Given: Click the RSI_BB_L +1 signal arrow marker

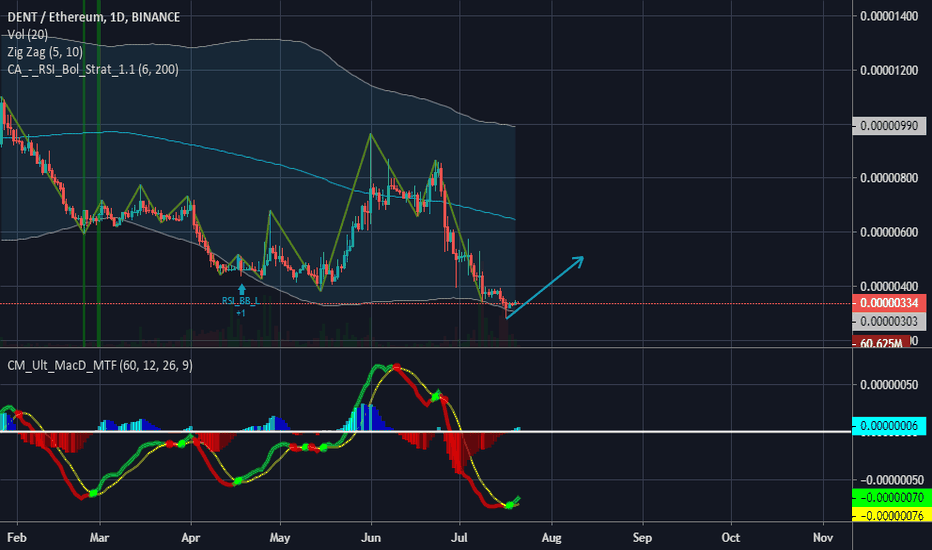Looking at the screenshot, I should [241, 290].
